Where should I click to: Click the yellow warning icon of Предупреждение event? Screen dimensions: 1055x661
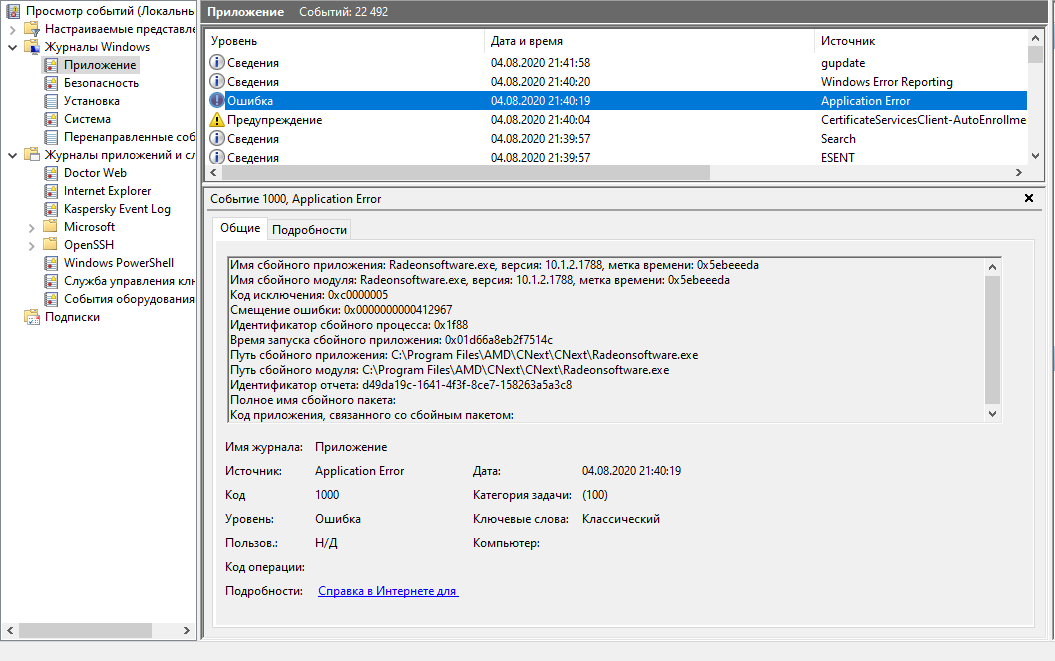(x=217, y=120)
